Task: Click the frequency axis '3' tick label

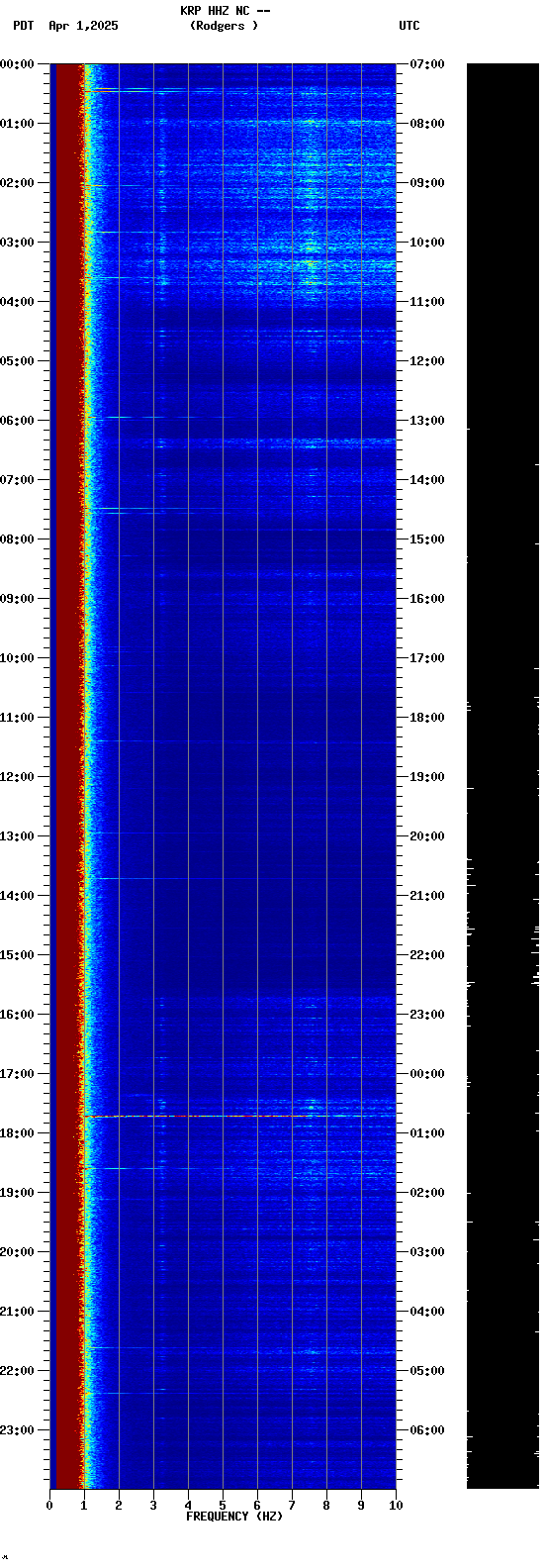Action: click(x=153, y=1506)
